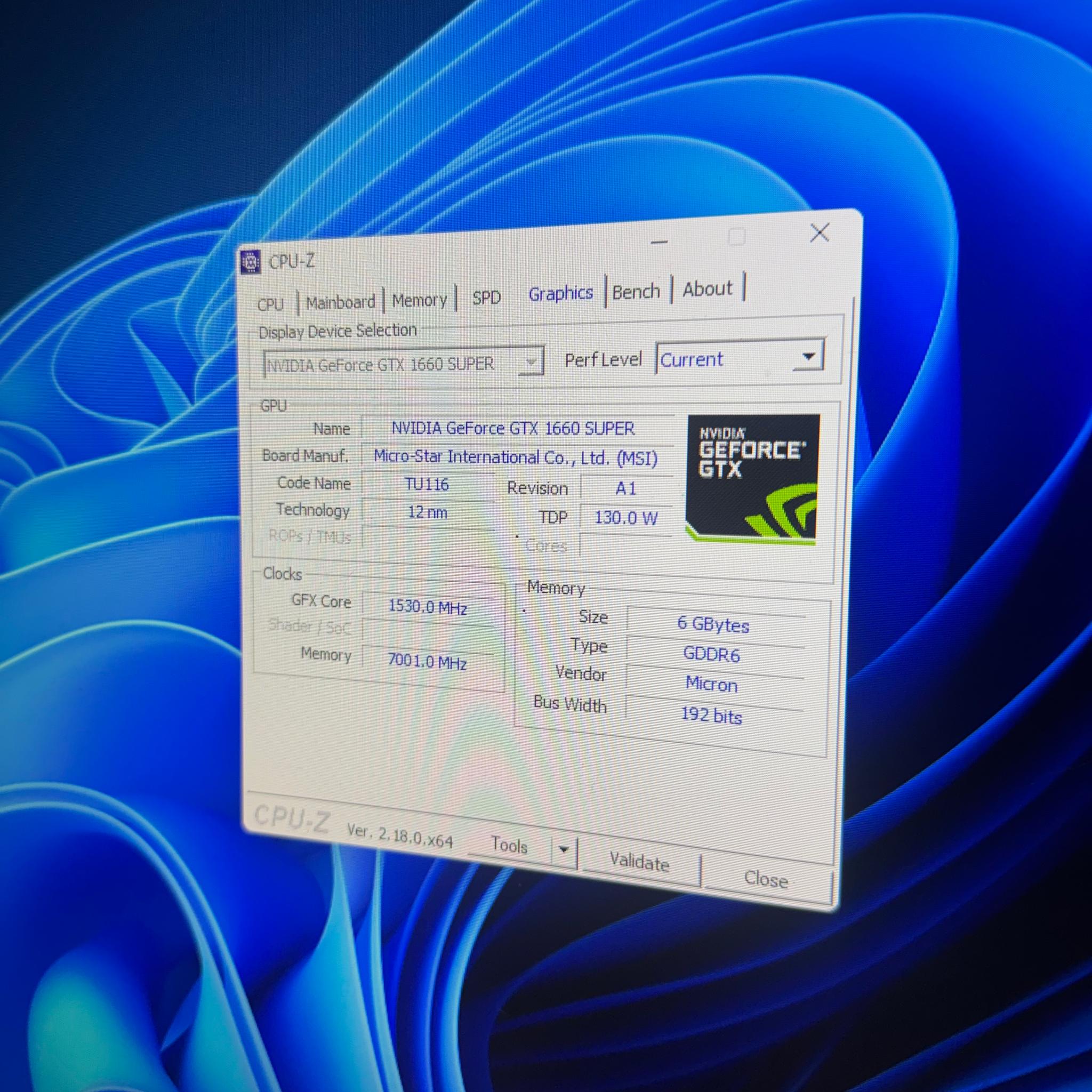Click the Revision label
Viewport: 1092px width, 1092px height.
point(537,488)
